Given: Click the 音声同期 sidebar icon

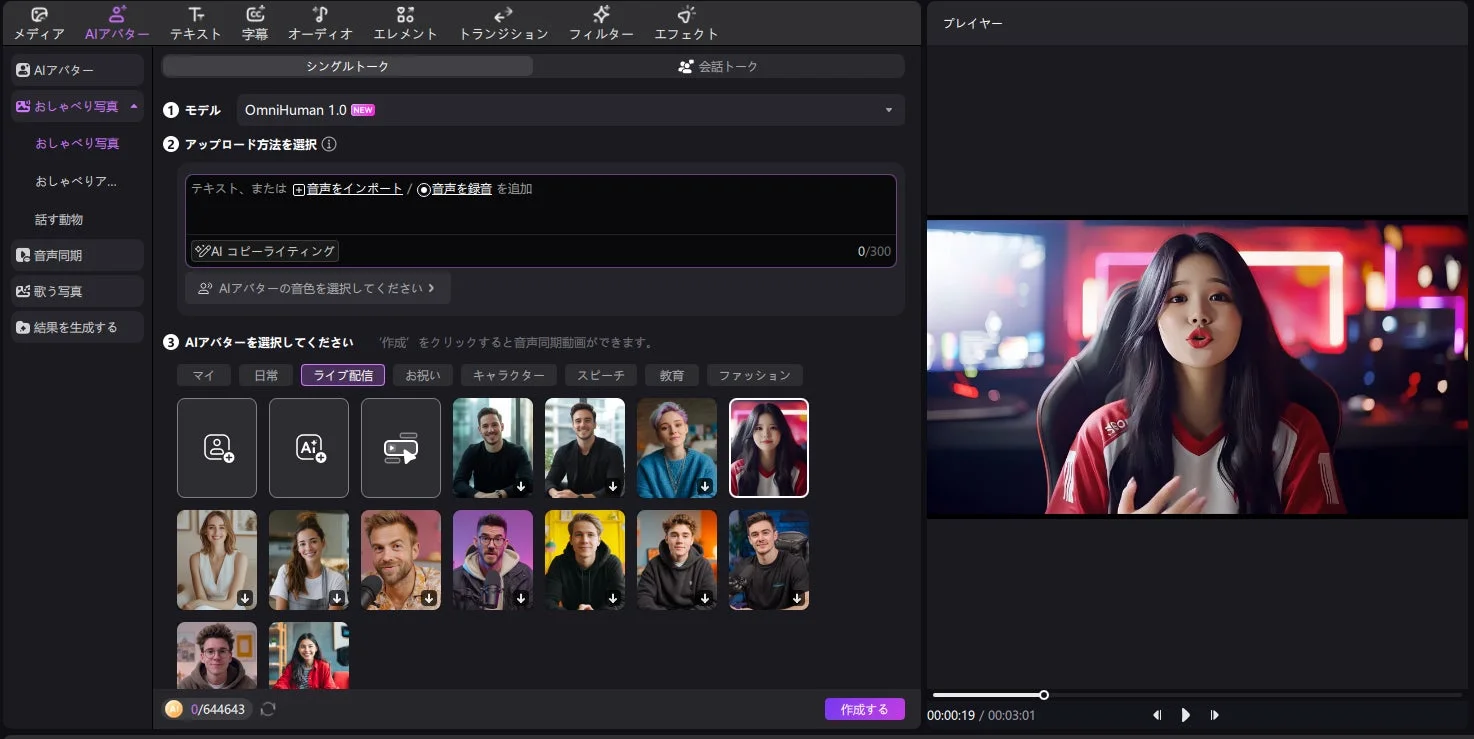Looking at the screenshot, I should point(22,255).
